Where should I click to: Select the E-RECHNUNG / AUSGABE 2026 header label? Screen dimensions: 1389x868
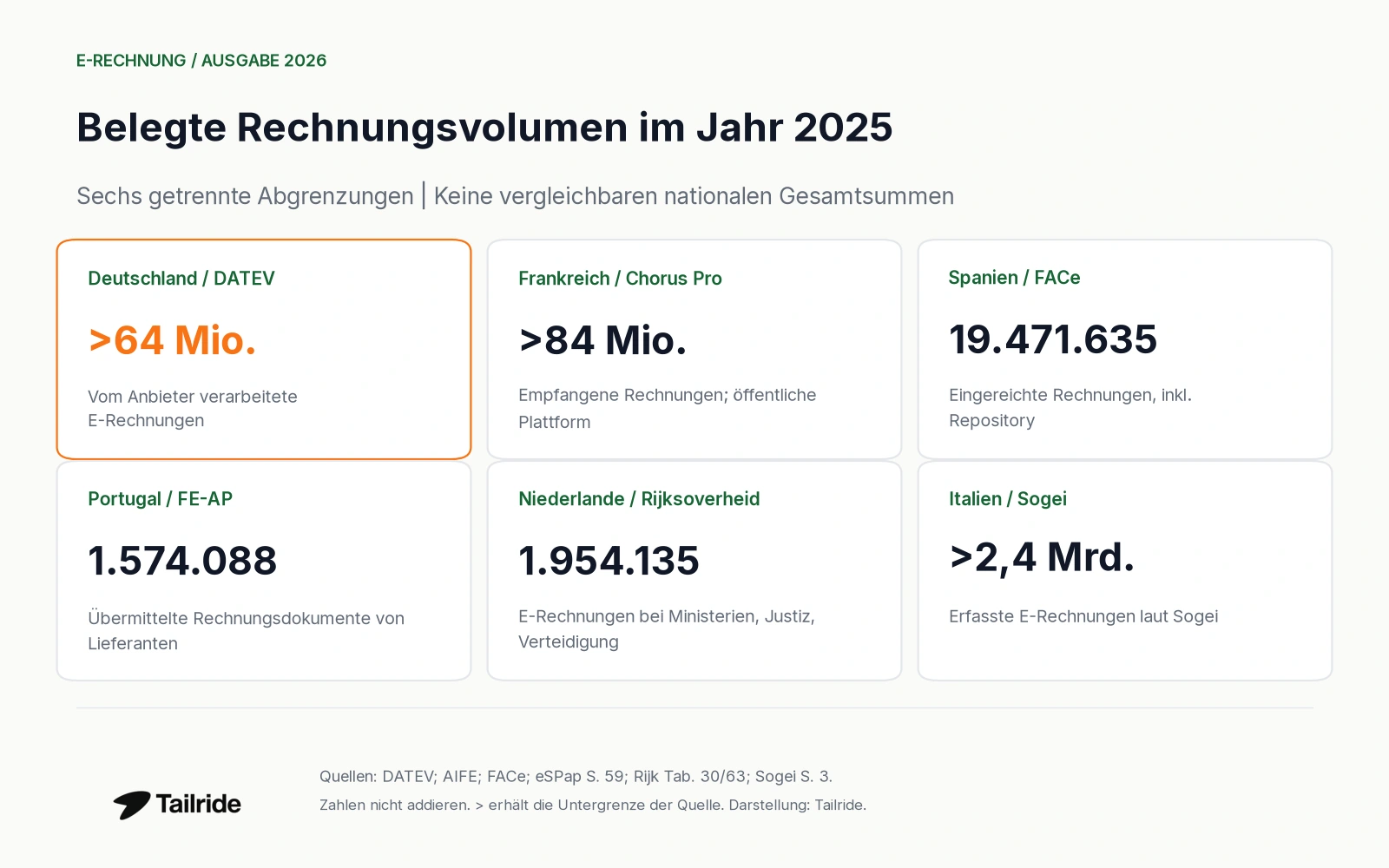pos(201,61)
